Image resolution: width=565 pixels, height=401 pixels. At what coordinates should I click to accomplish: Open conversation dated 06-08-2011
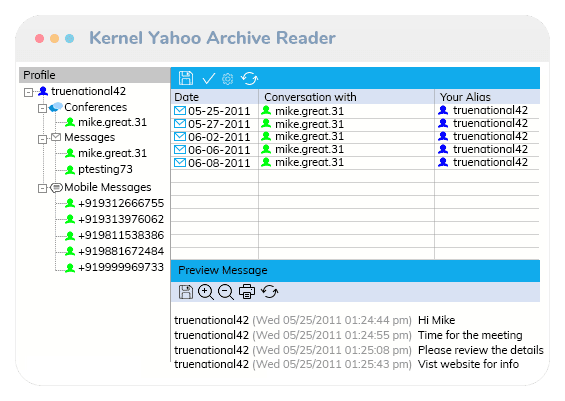355,162
